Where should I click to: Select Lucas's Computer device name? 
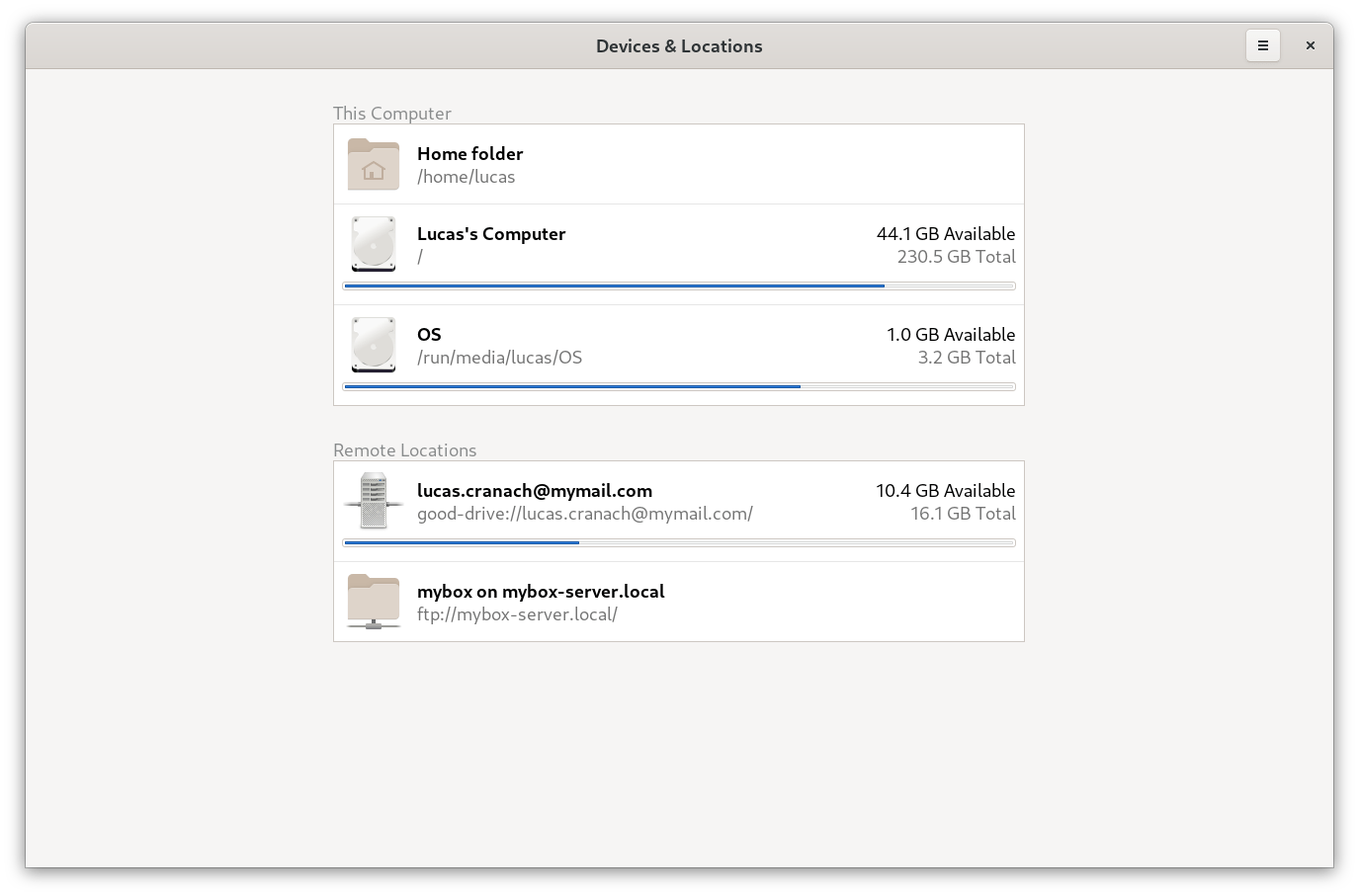click(x=491, y=234)
